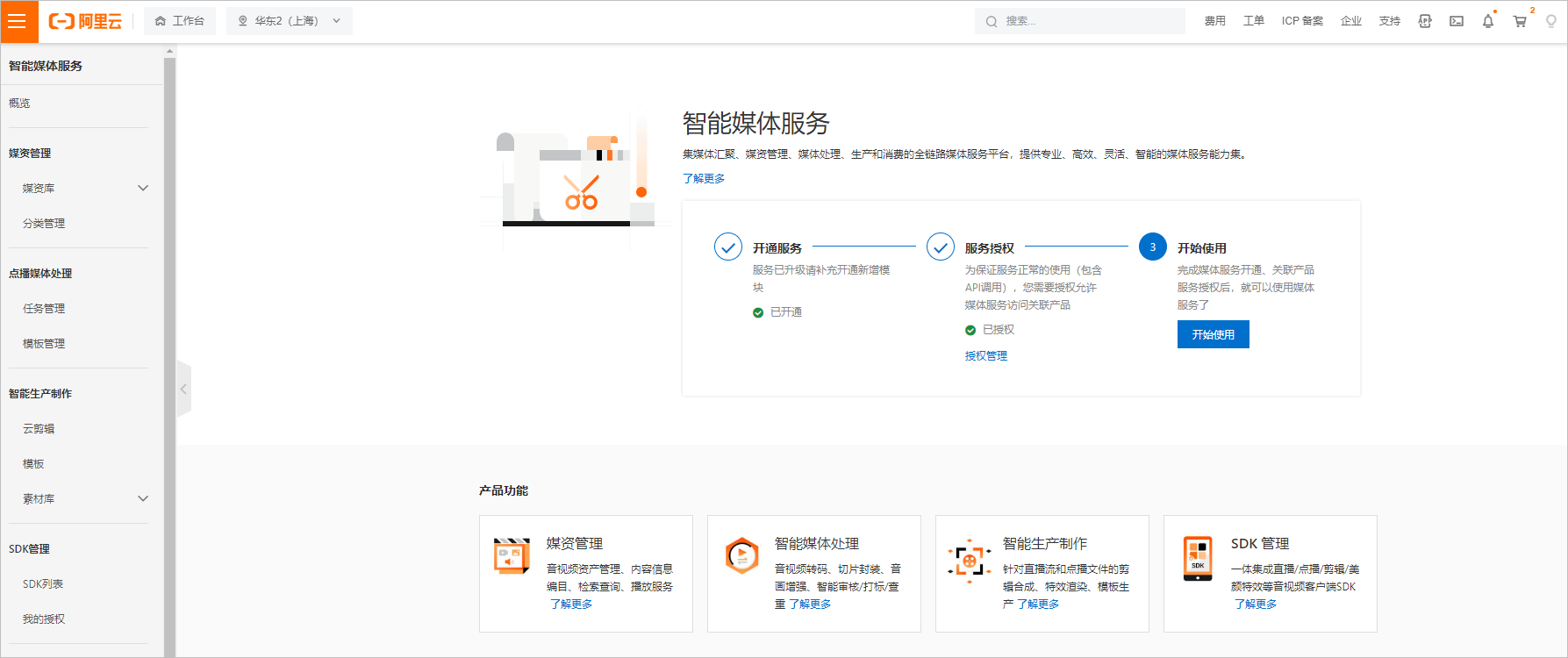
Task: Click the 产品功能 section heading
Action: [x=504, y=490]
